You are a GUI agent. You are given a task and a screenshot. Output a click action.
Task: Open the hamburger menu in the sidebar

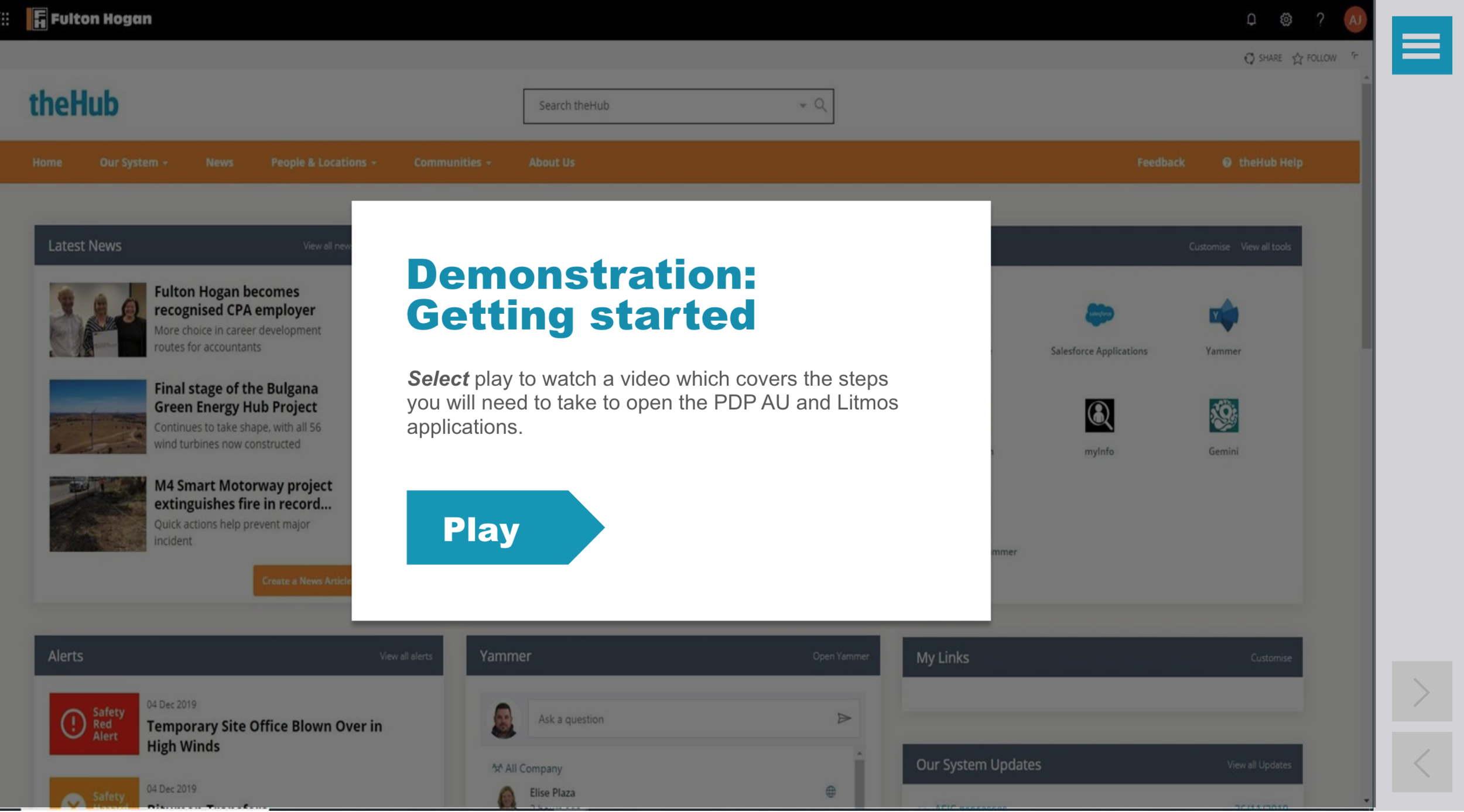pos(1421,45)
